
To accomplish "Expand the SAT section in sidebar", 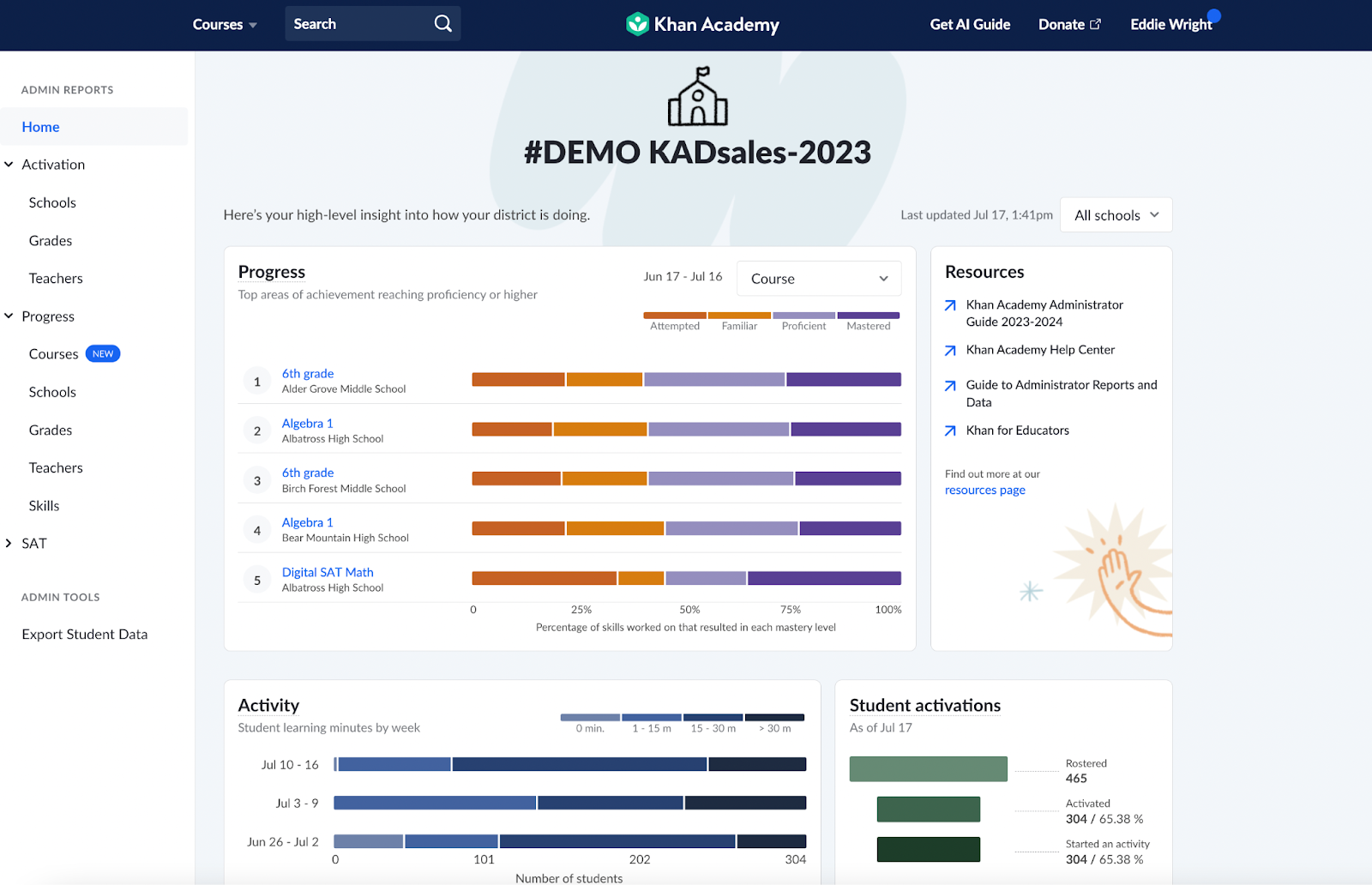I will (x=9, y=543).
